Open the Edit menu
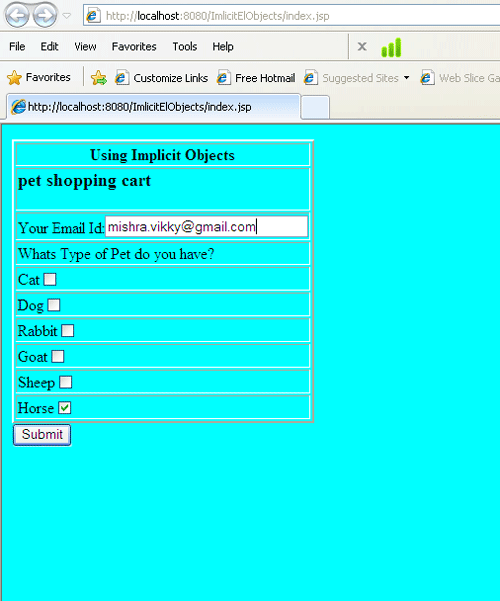Screen dimensions: 500x601 pyautogui.click(x=49, y=46)
